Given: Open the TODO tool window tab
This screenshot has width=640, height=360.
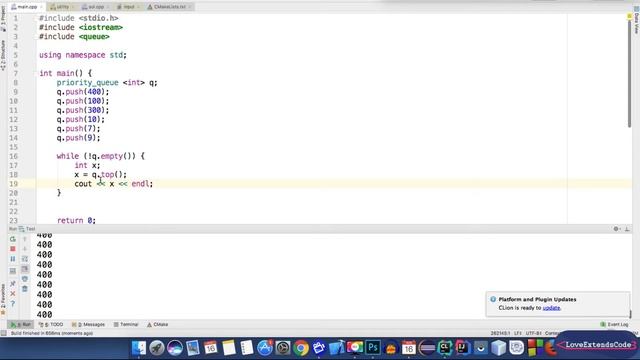Looking at the screenshot, I should click(x=51, y=324).
